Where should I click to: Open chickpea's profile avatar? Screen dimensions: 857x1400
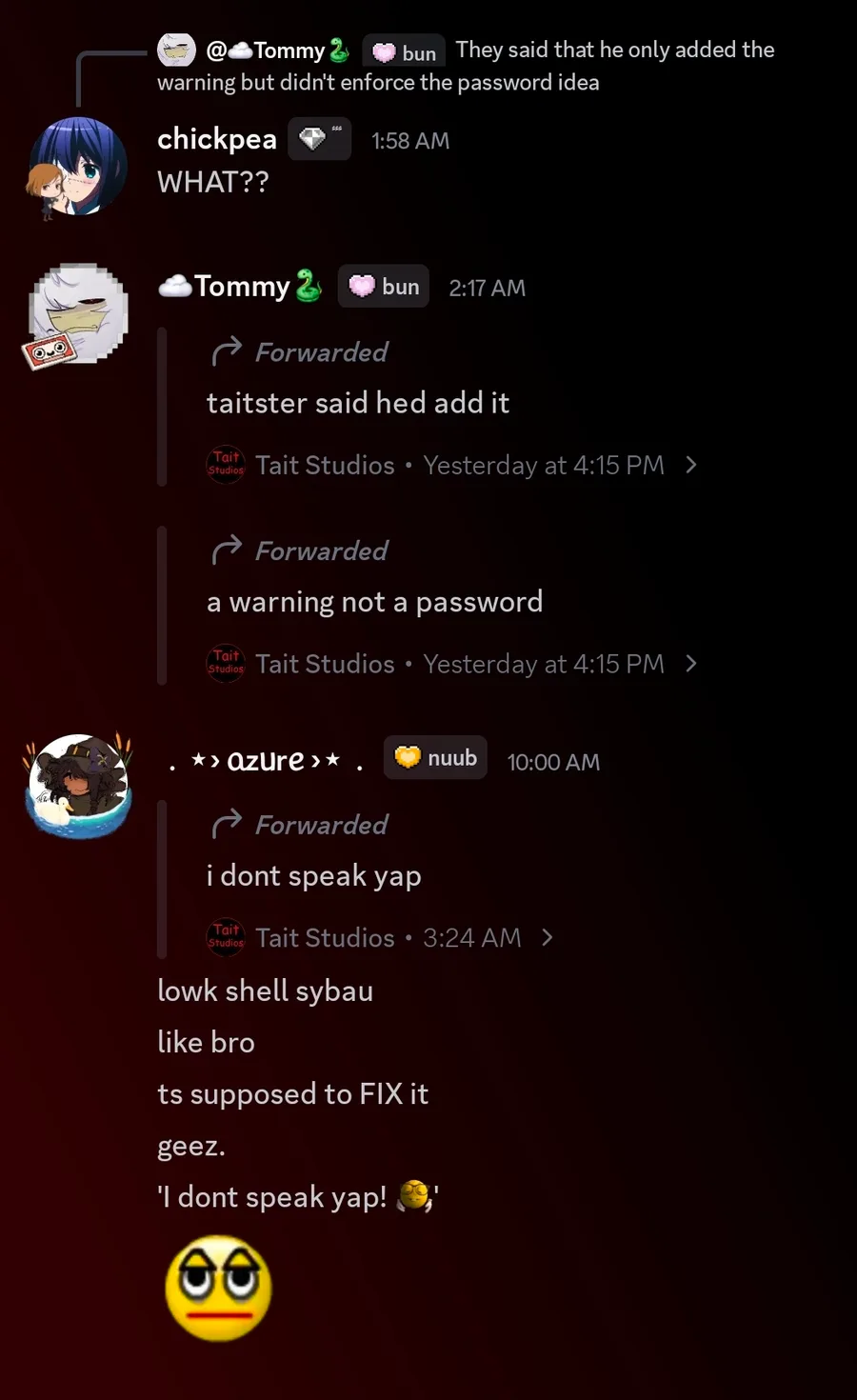(78, 167)
